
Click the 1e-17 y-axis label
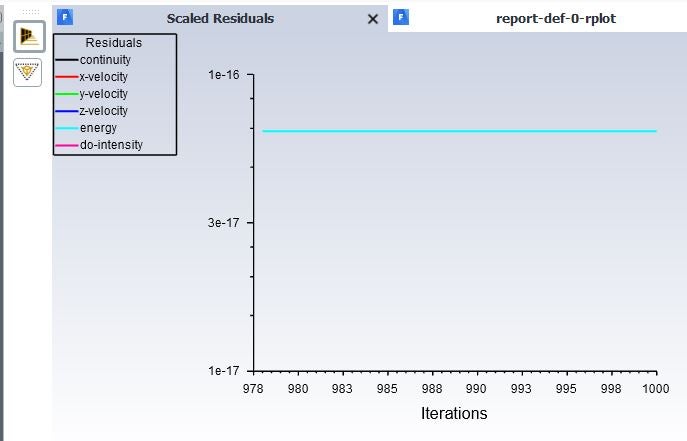click(x=224, y=371)
